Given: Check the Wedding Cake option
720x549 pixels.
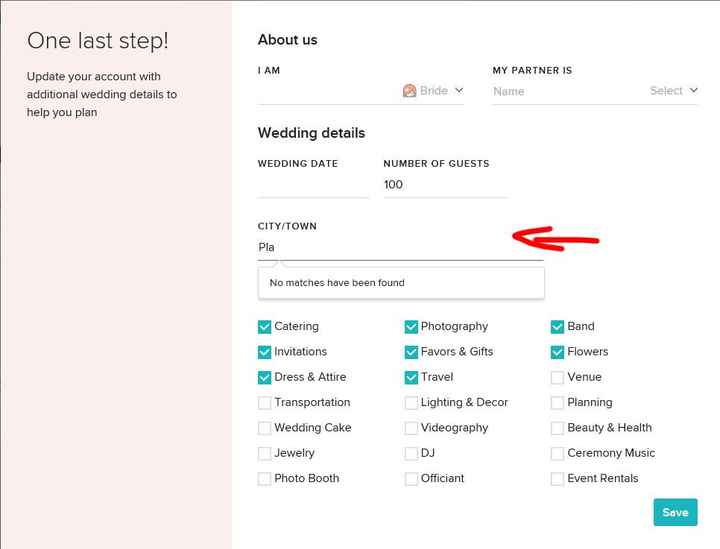Looking at the screenshot, I should pyautogui.click(x=265, y=428).
